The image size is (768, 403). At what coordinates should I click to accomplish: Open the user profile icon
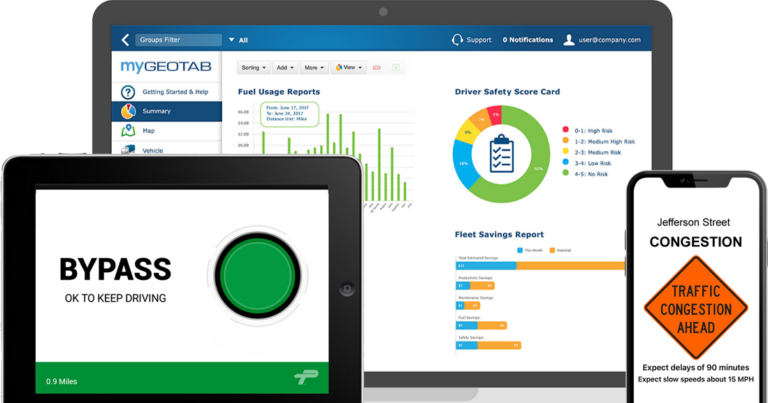point(569,40)
